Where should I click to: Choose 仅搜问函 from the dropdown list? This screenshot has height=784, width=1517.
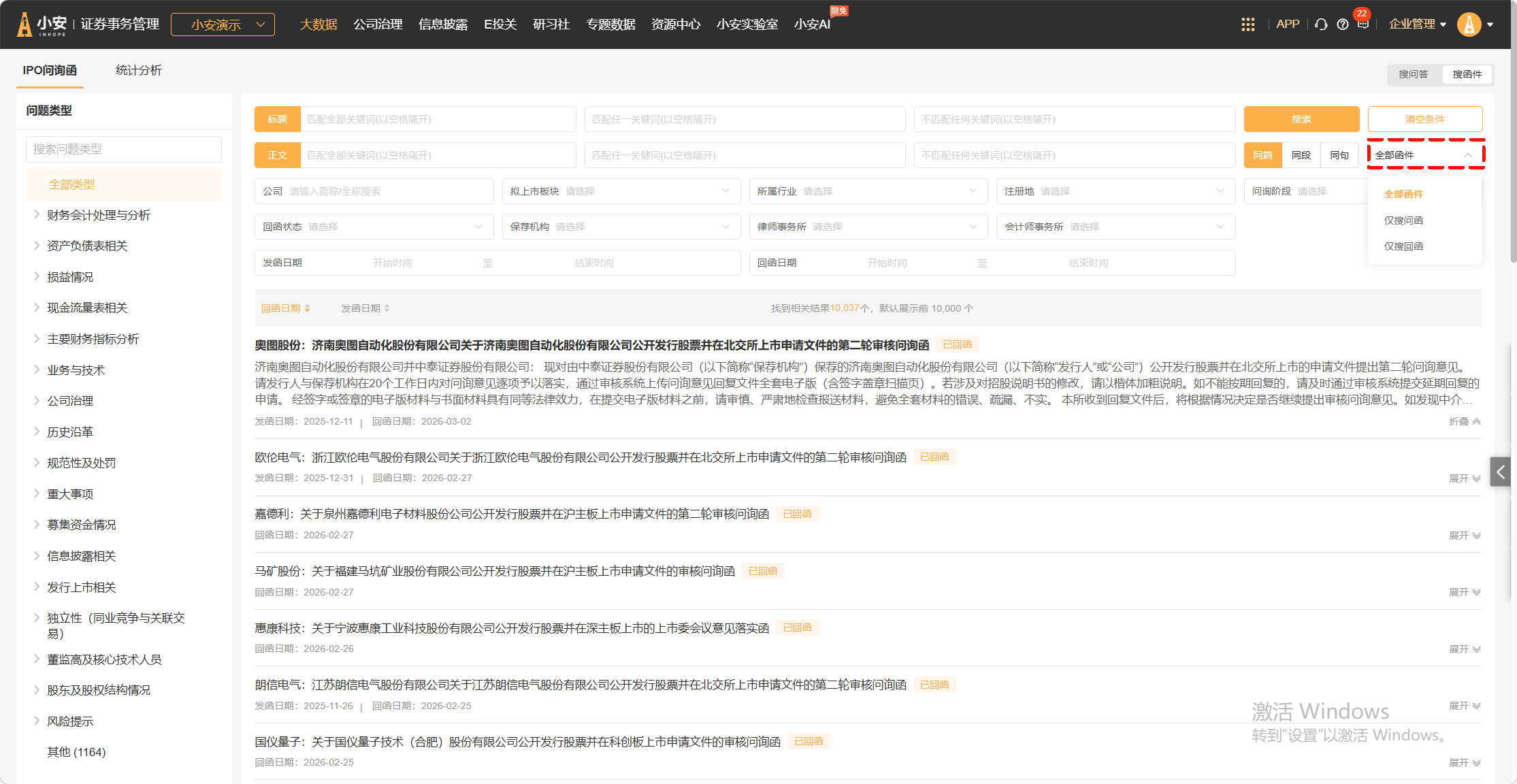click(1403, 220)
